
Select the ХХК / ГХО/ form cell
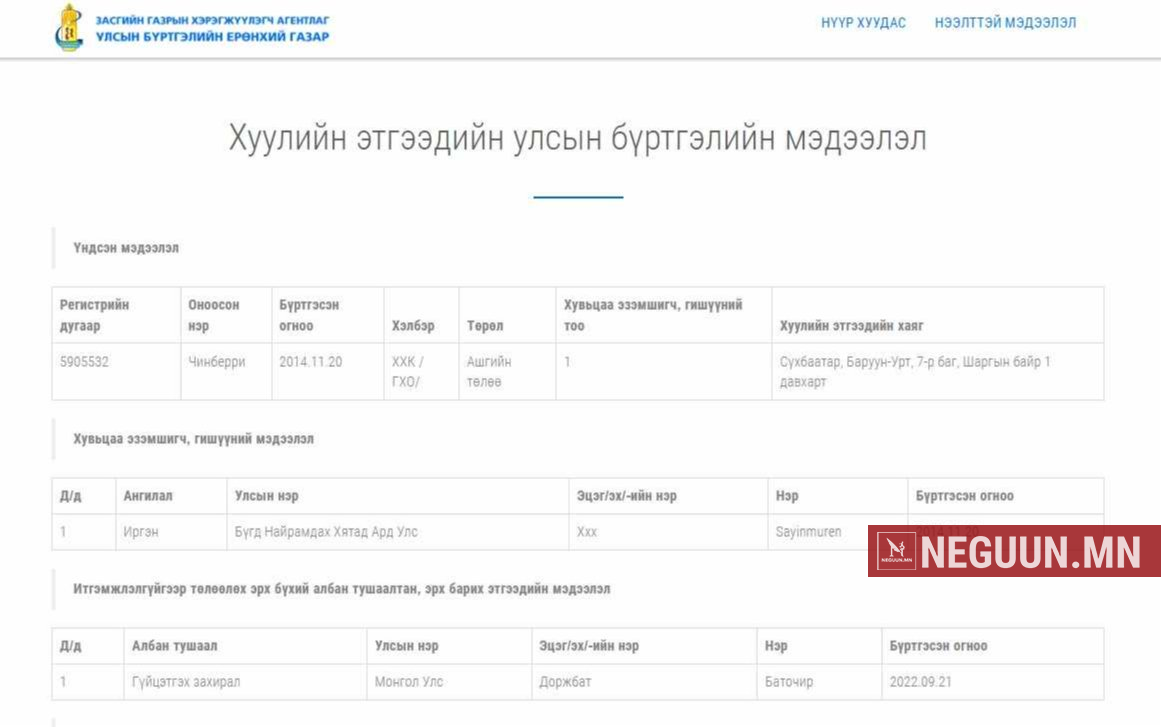pyautogui.click(x=408, y=371)
